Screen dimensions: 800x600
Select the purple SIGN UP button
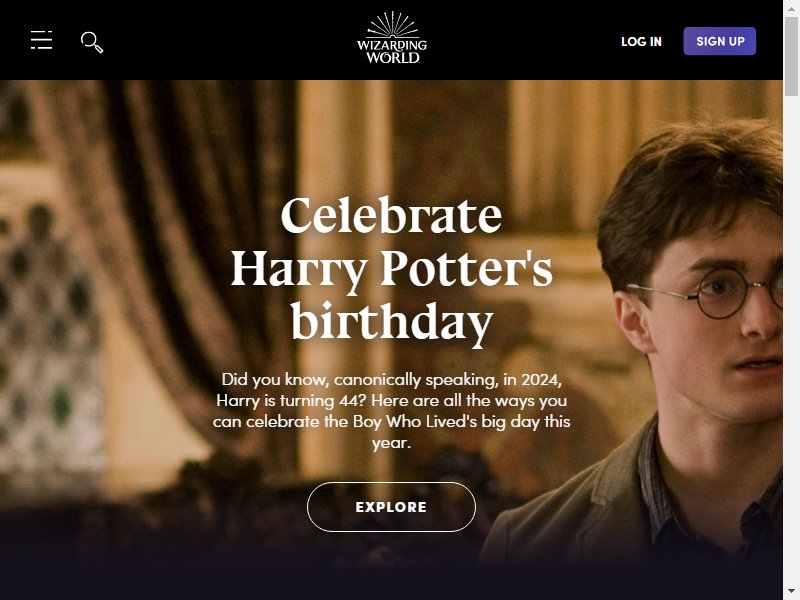coord(719,41)
